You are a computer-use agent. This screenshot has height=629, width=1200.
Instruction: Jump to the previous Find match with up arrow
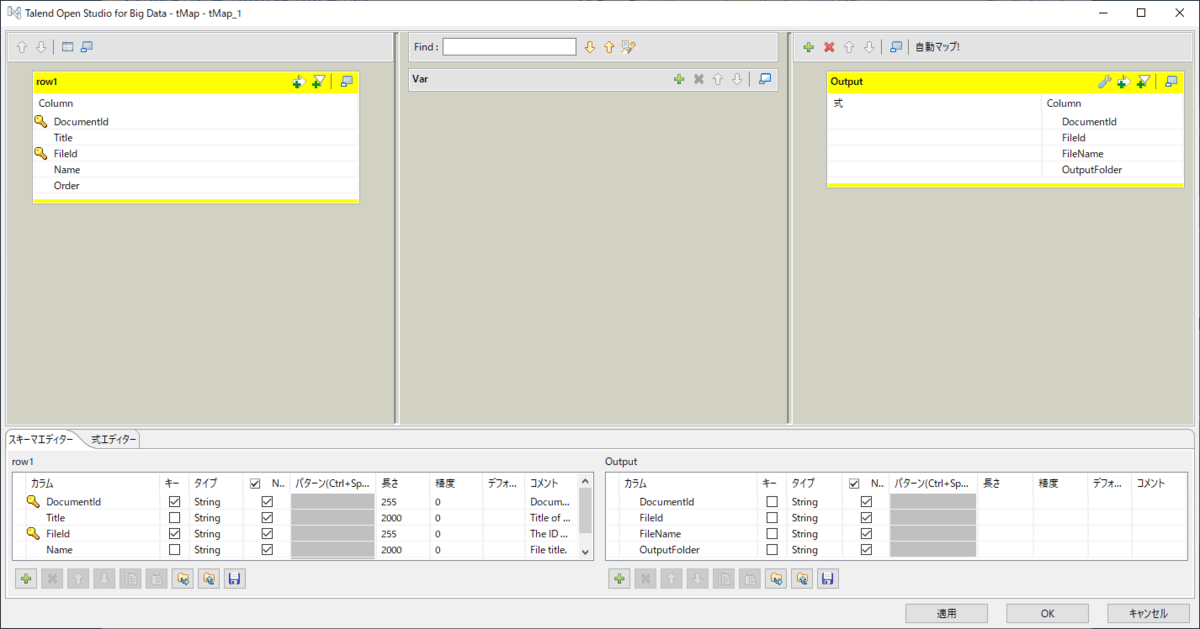pos(609,47)
